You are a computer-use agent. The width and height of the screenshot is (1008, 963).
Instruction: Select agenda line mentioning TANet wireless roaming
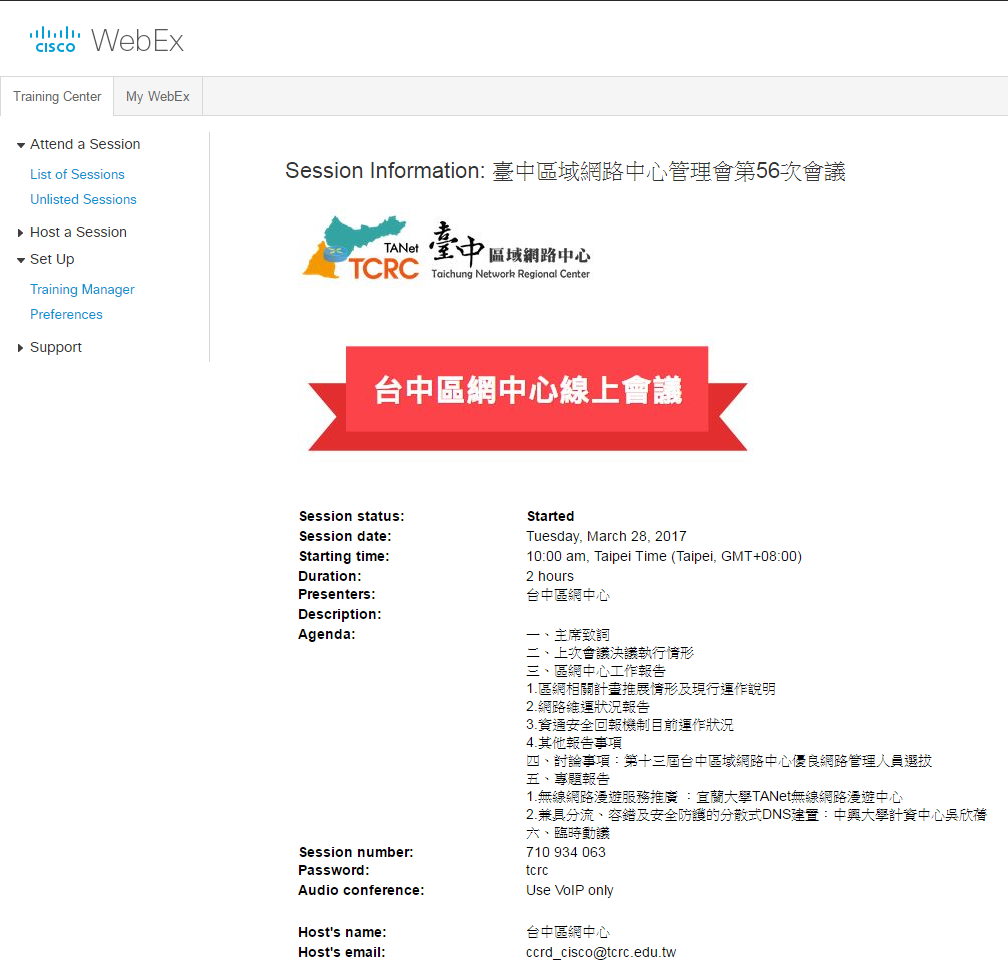pyautogui.click(x=714, y=797)
